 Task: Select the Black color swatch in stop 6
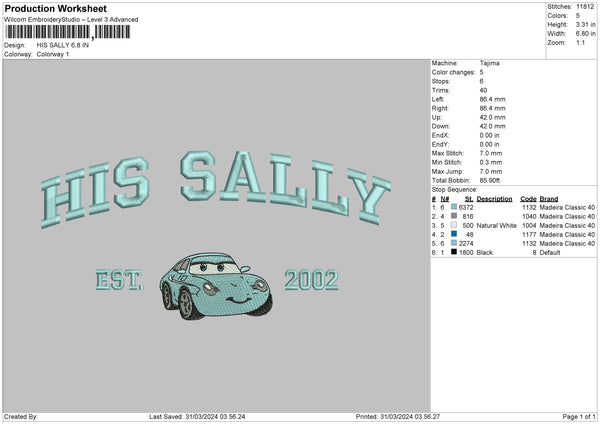[456, 252]
